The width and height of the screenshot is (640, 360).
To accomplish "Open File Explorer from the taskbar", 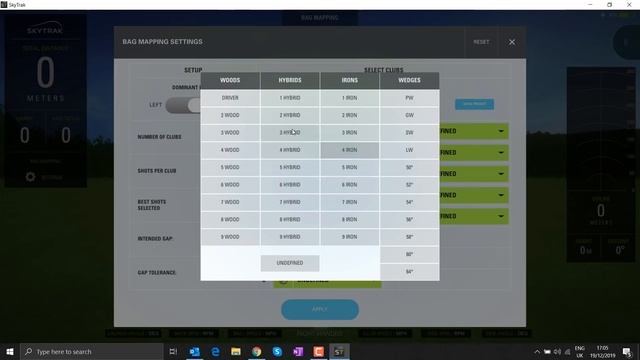I will click(x=236, y=351).
